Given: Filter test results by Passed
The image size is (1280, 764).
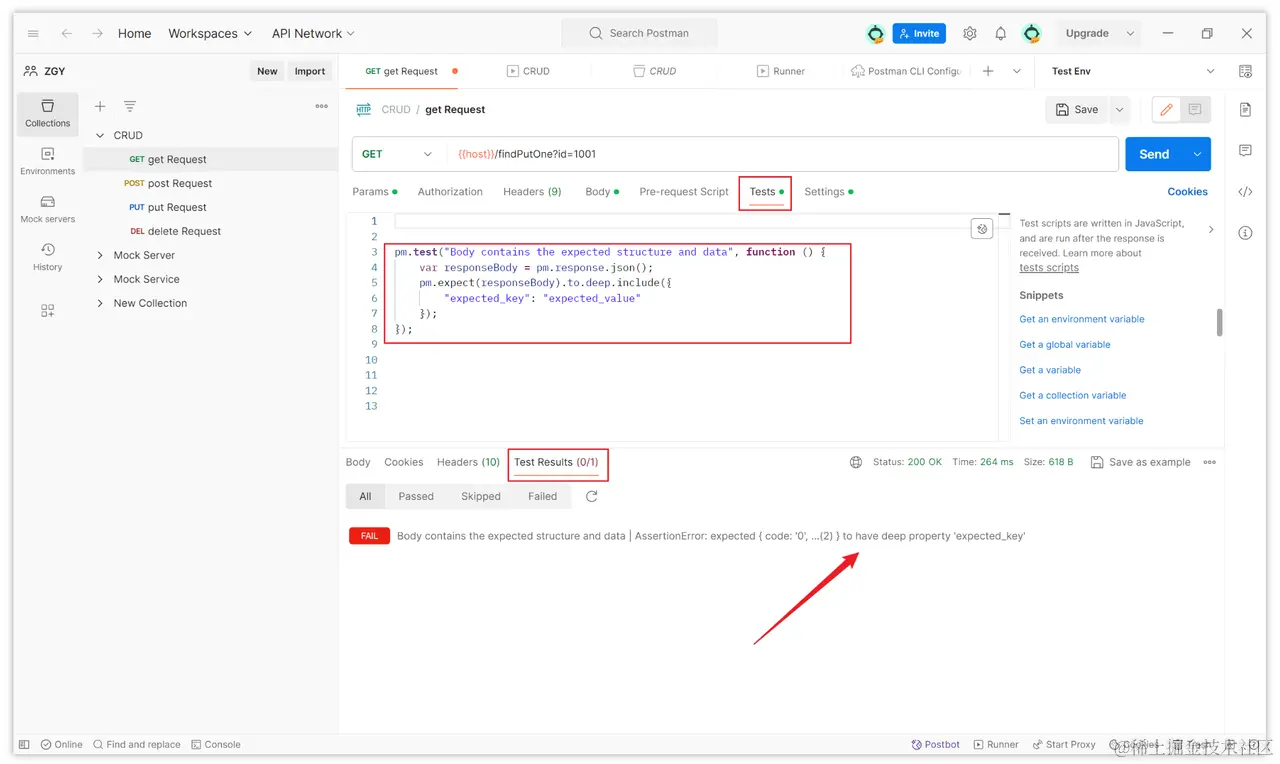Looking at the screenshot, I should point(416,496).
